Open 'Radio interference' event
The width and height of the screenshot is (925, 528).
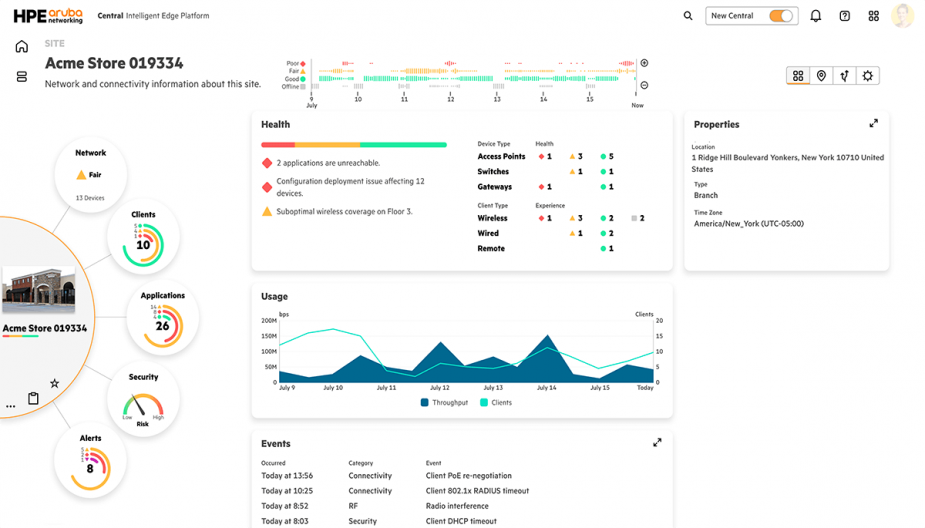457,506
